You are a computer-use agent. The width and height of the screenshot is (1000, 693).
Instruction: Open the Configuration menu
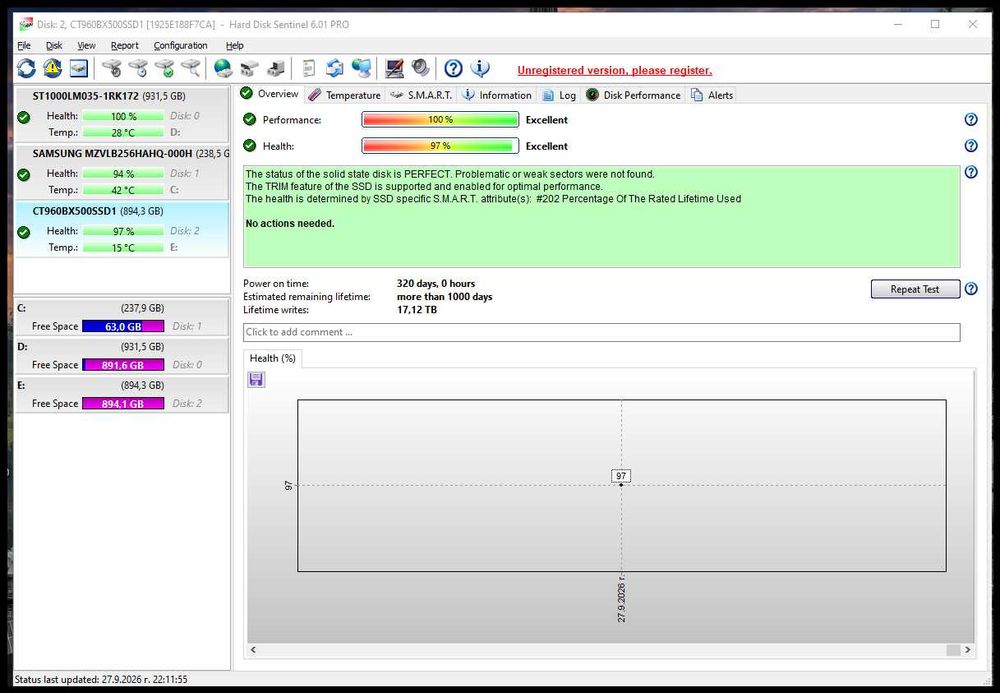pyautogui.click(x=180, y=45)
